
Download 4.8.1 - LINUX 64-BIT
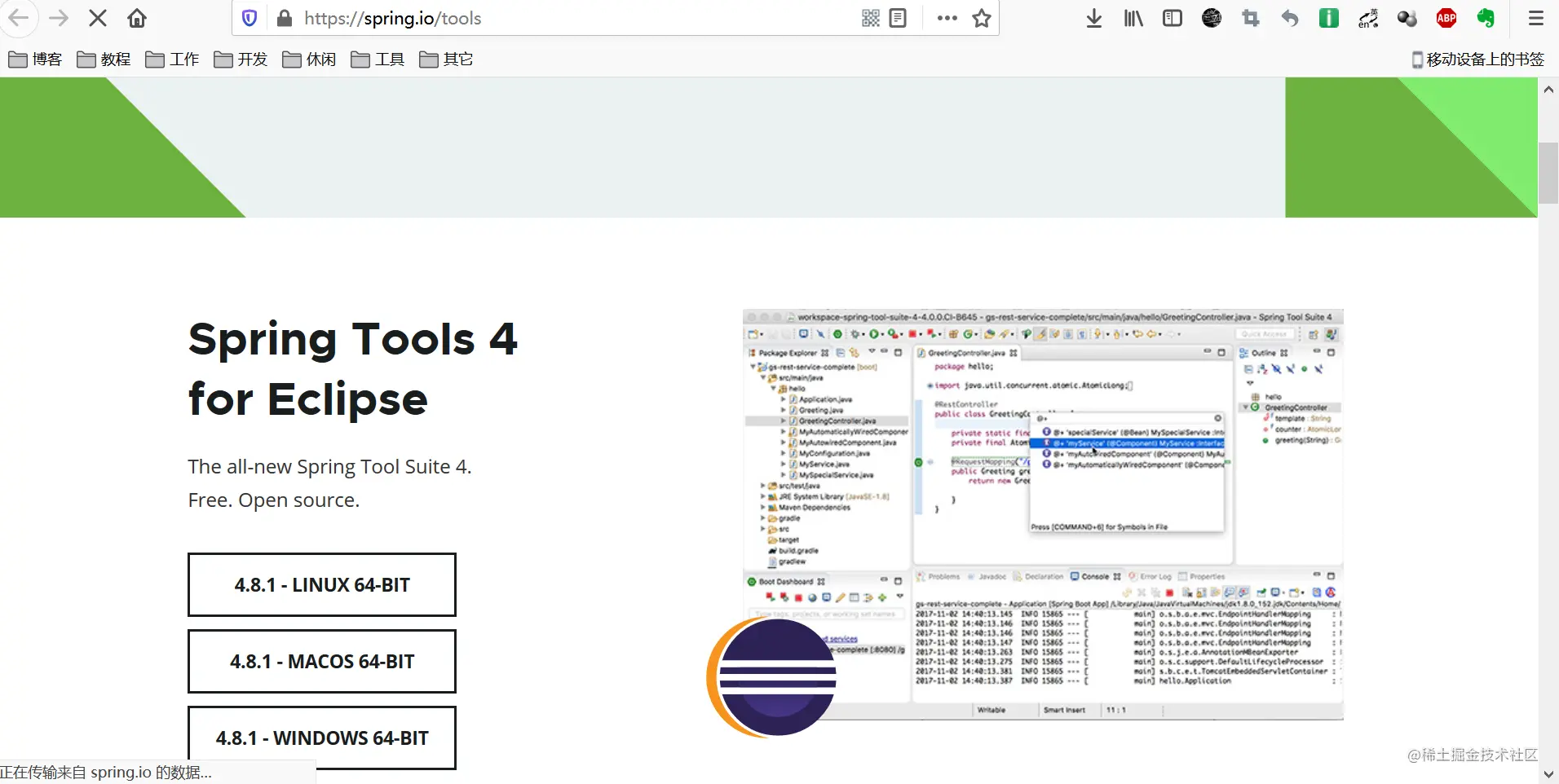322,585
